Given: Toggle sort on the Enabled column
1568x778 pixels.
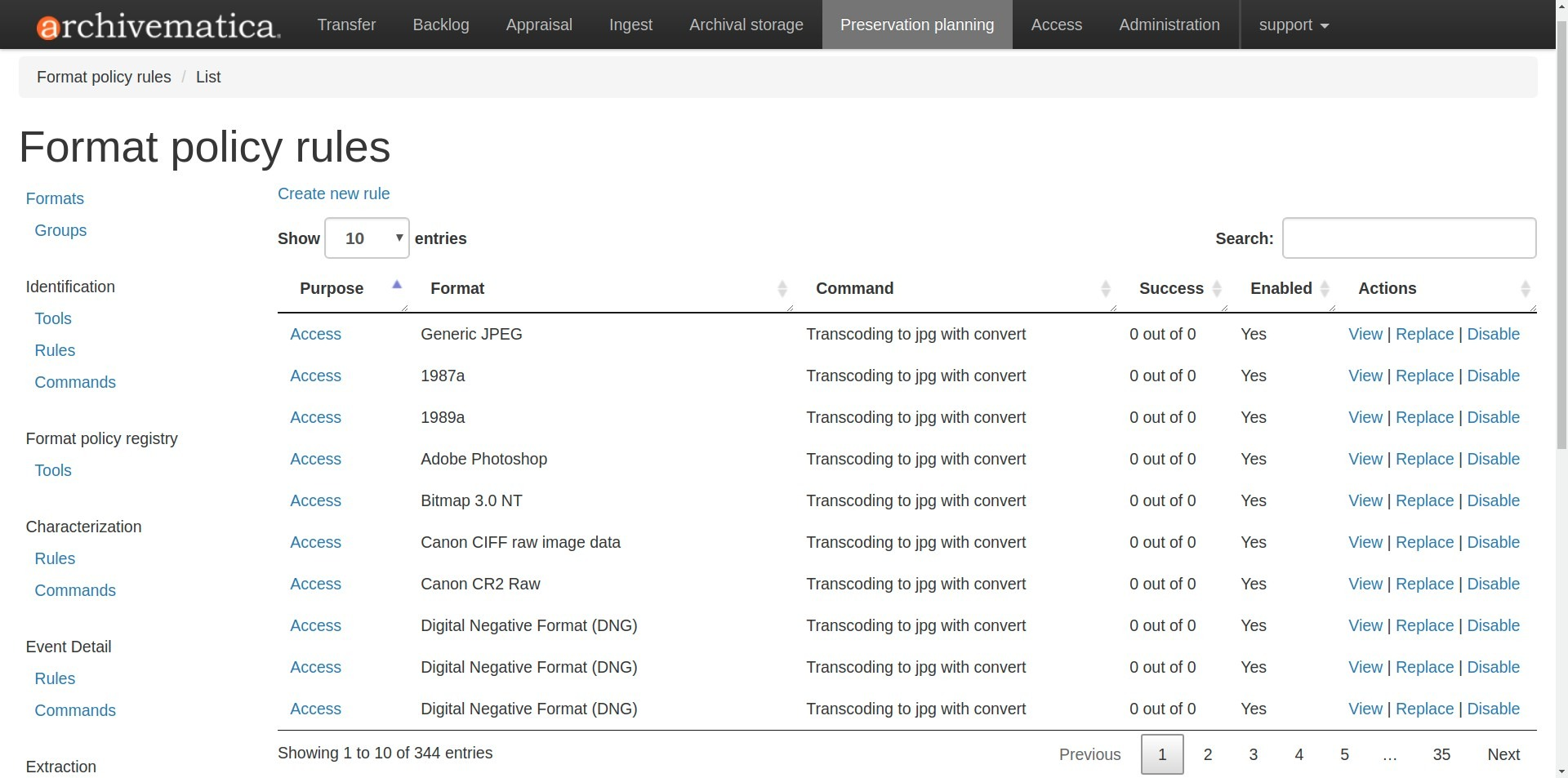Looking at the screenshot, I should coord(1325,289).
